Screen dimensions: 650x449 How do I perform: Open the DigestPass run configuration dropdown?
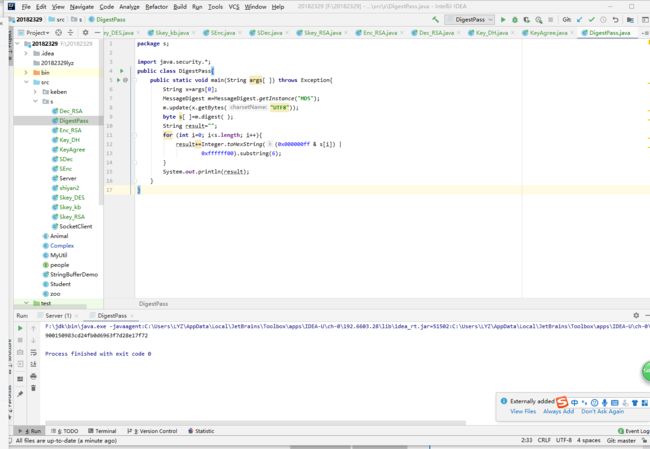click(469, 19)
